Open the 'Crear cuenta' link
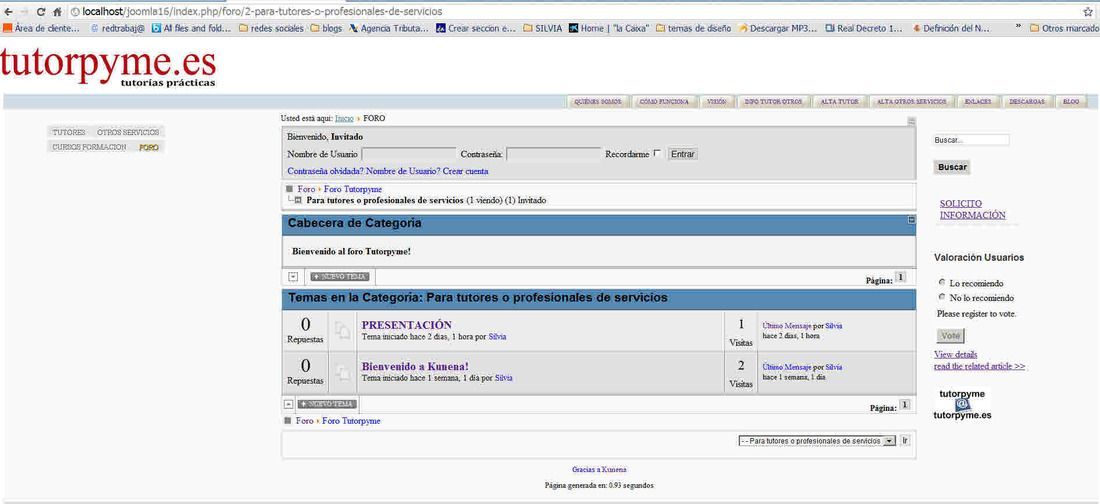 465,171
